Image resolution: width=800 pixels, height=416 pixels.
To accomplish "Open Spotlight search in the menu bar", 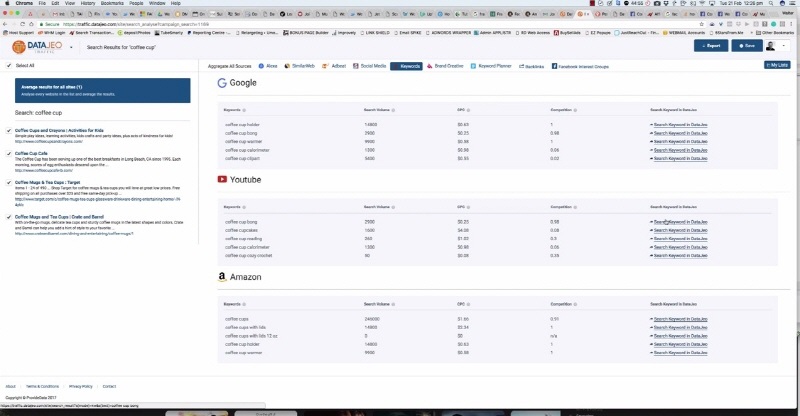I will (771, 3).
